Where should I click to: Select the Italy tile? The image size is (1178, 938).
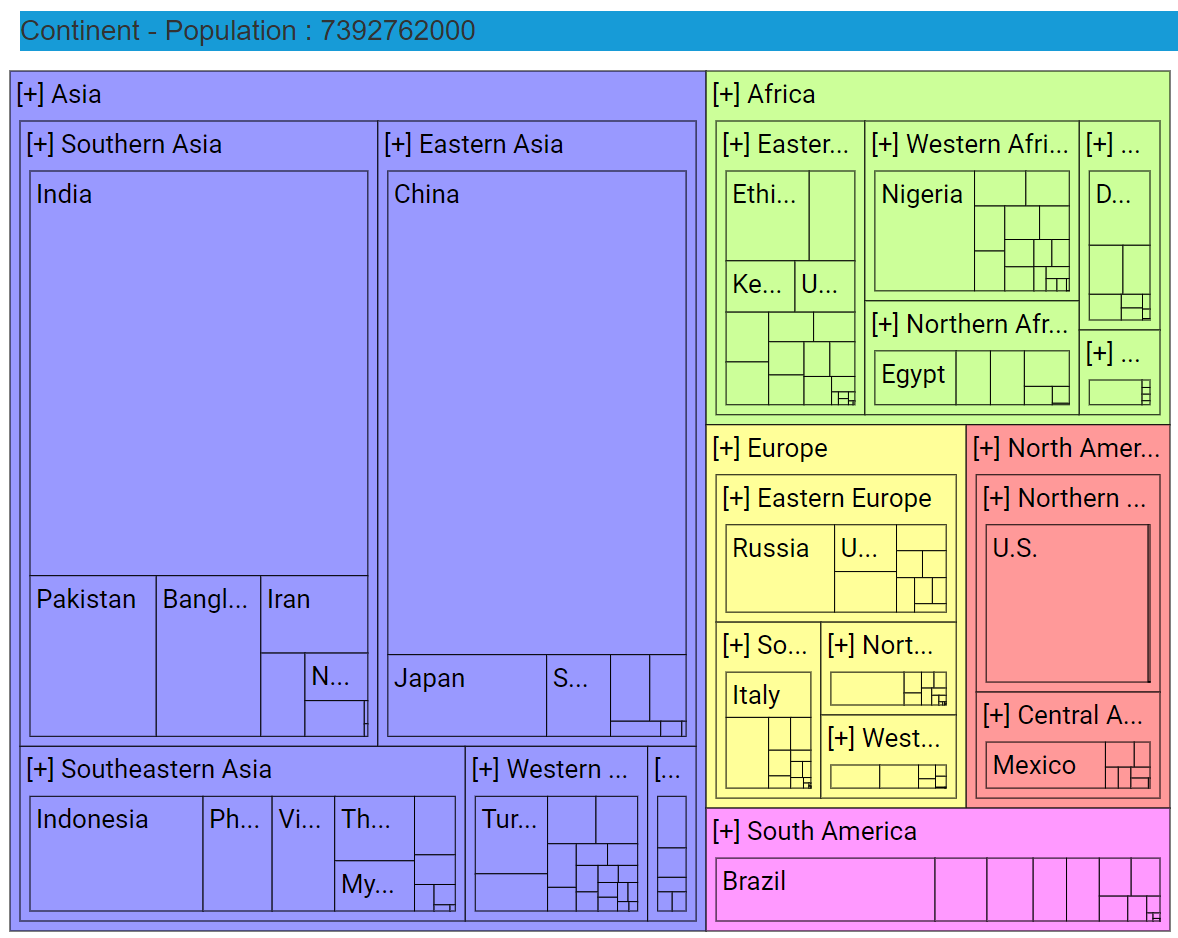click(x=769, y=695)
